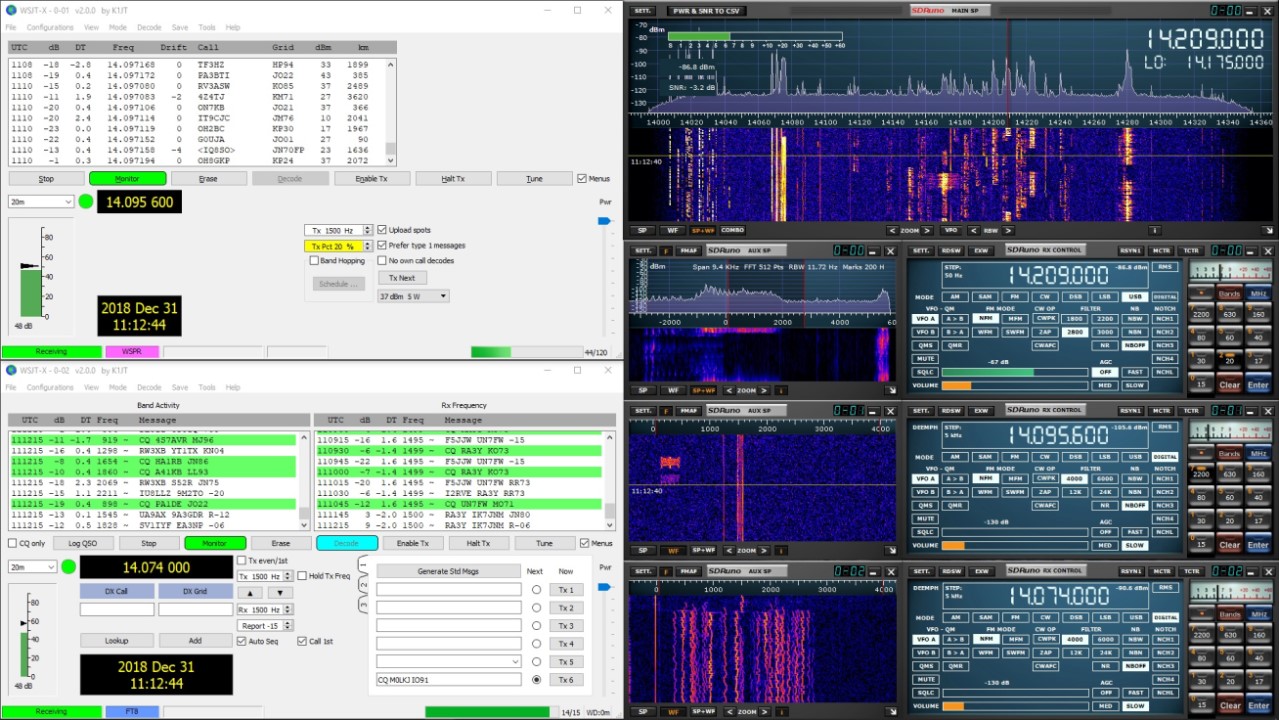The width and height of the screenshot is (1279, 720).
Task: Click the Tx Pct 20 % spinner arrows
Action: tap(368, 246)
